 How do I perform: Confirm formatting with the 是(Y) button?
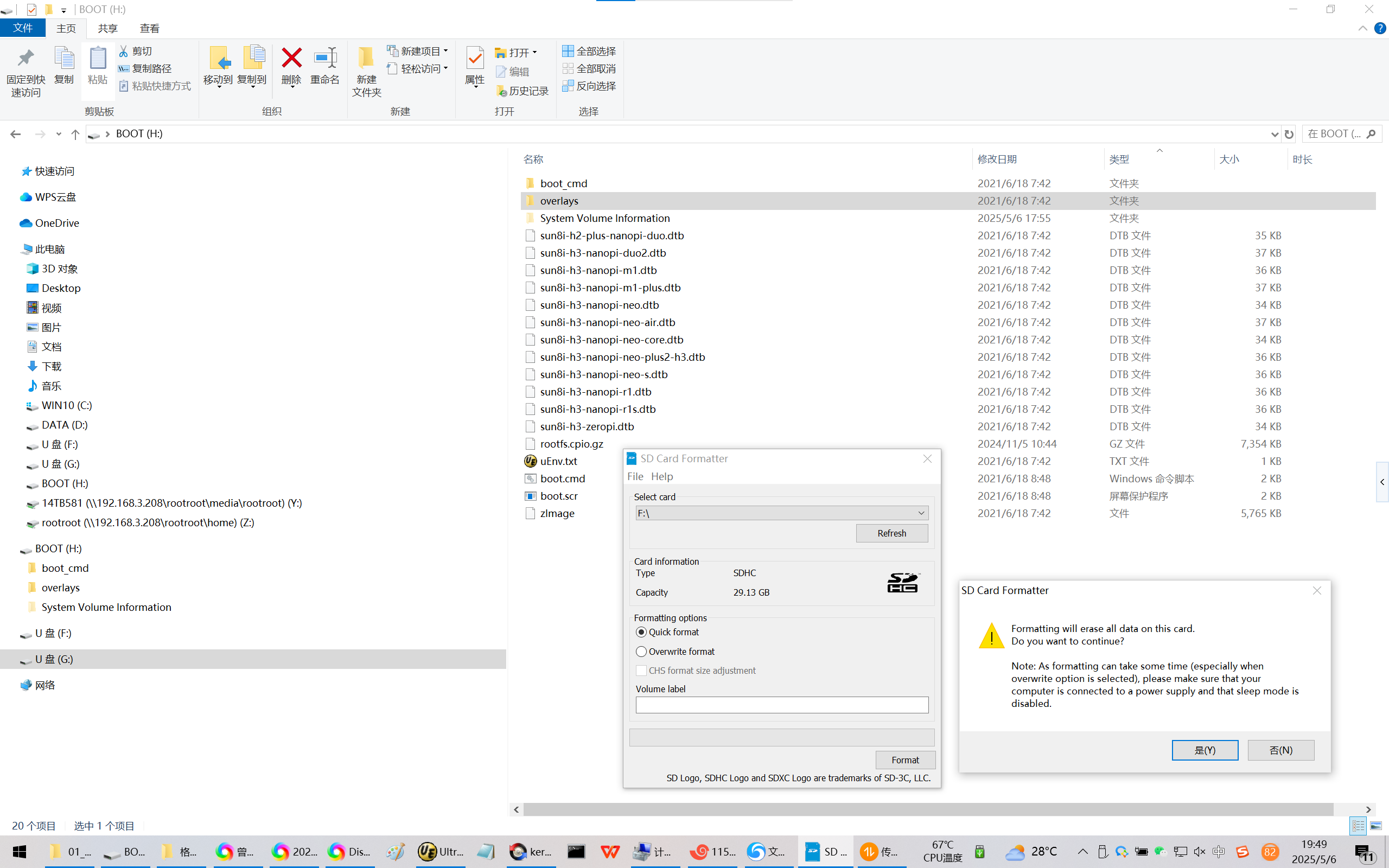pos(1204,750)
